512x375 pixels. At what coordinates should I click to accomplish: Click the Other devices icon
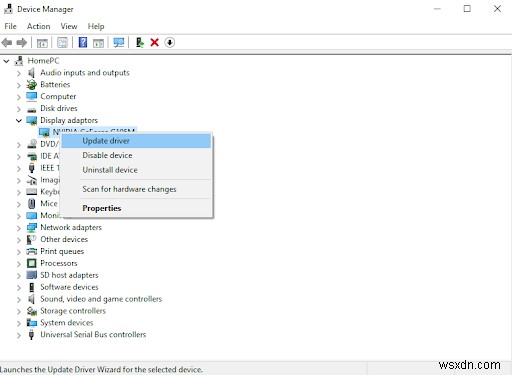tap(32, 239)
